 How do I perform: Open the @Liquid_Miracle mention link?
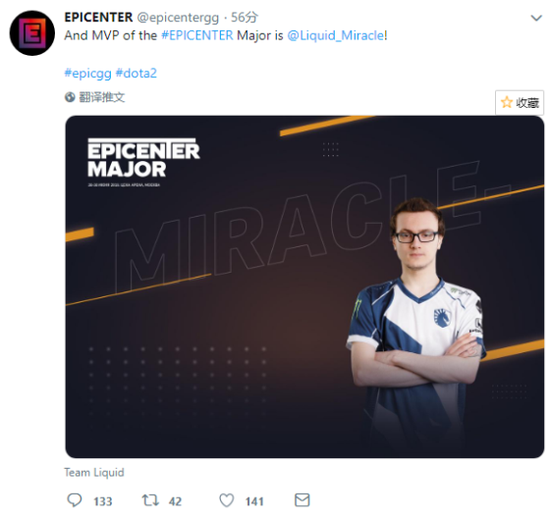click(336, 35)
